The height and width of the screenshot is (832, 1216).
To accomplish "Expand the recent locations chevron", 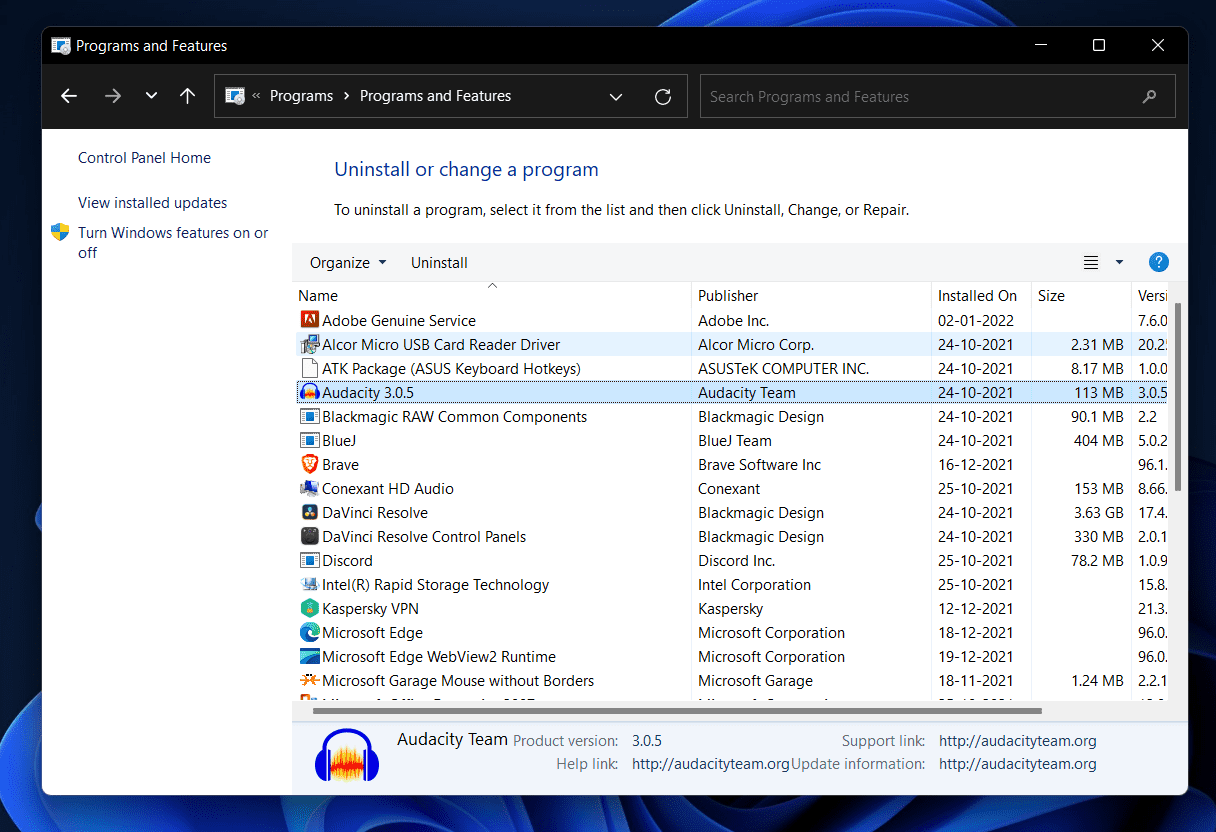I will (151, 96).
